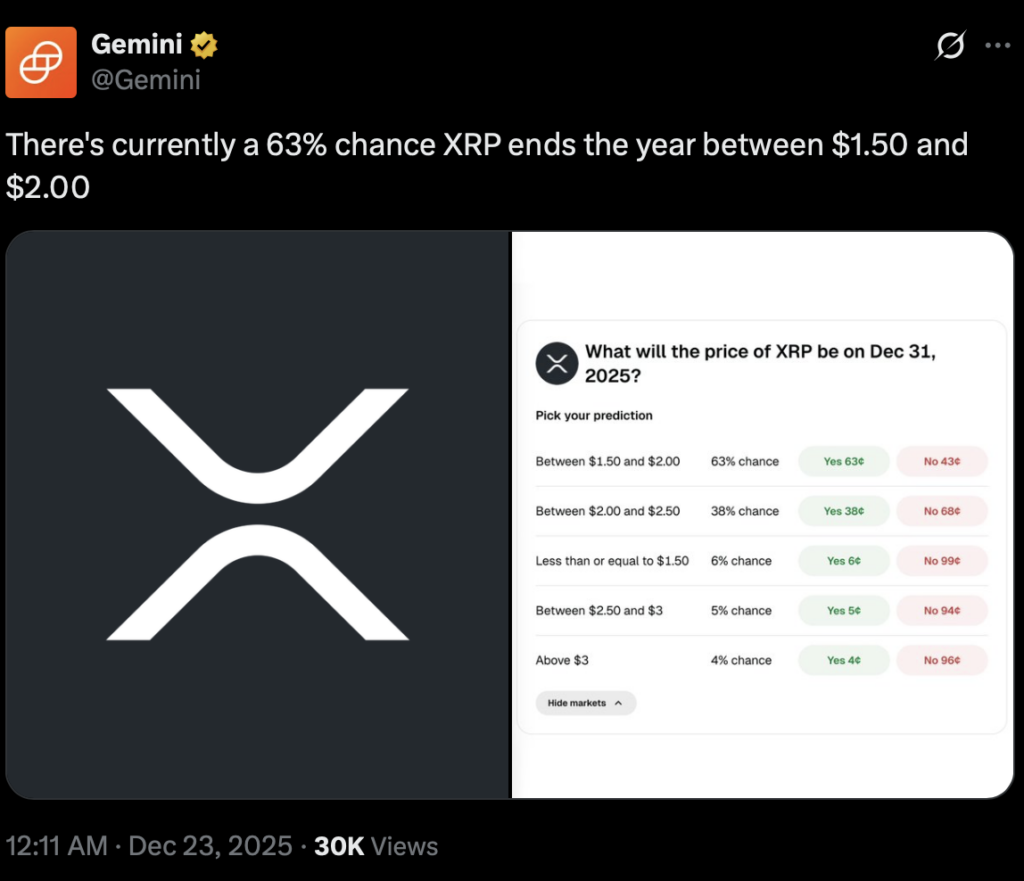
Task: Open Grok analysis for this post
Action: 950,46
